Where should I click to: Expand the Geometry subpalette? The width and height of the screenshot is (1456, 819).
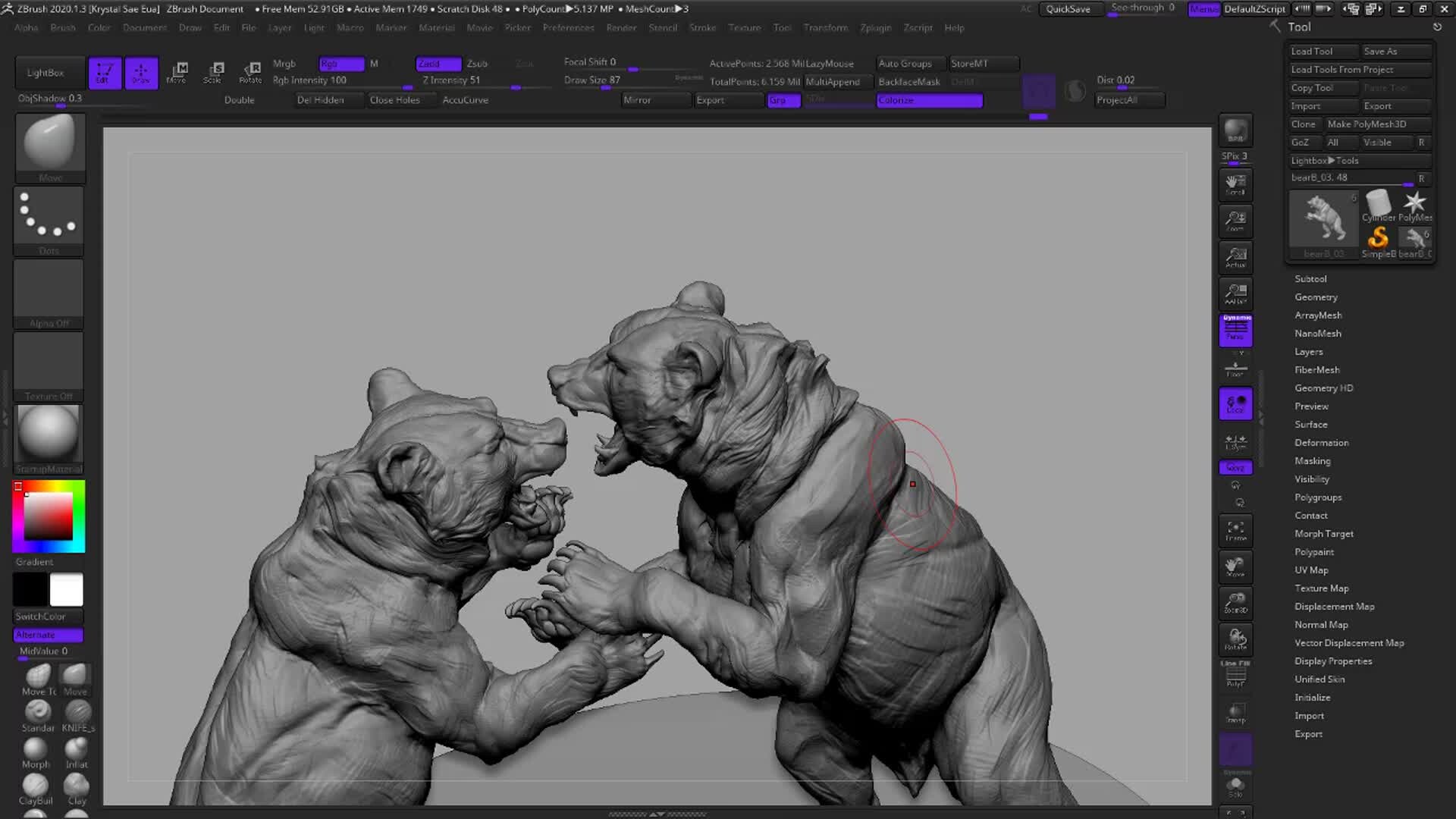[x=1316, y=297]
